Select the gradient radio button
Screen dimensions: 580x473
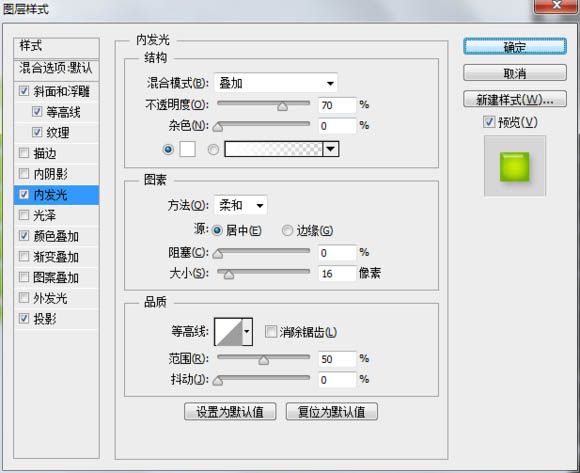(213, 149)
